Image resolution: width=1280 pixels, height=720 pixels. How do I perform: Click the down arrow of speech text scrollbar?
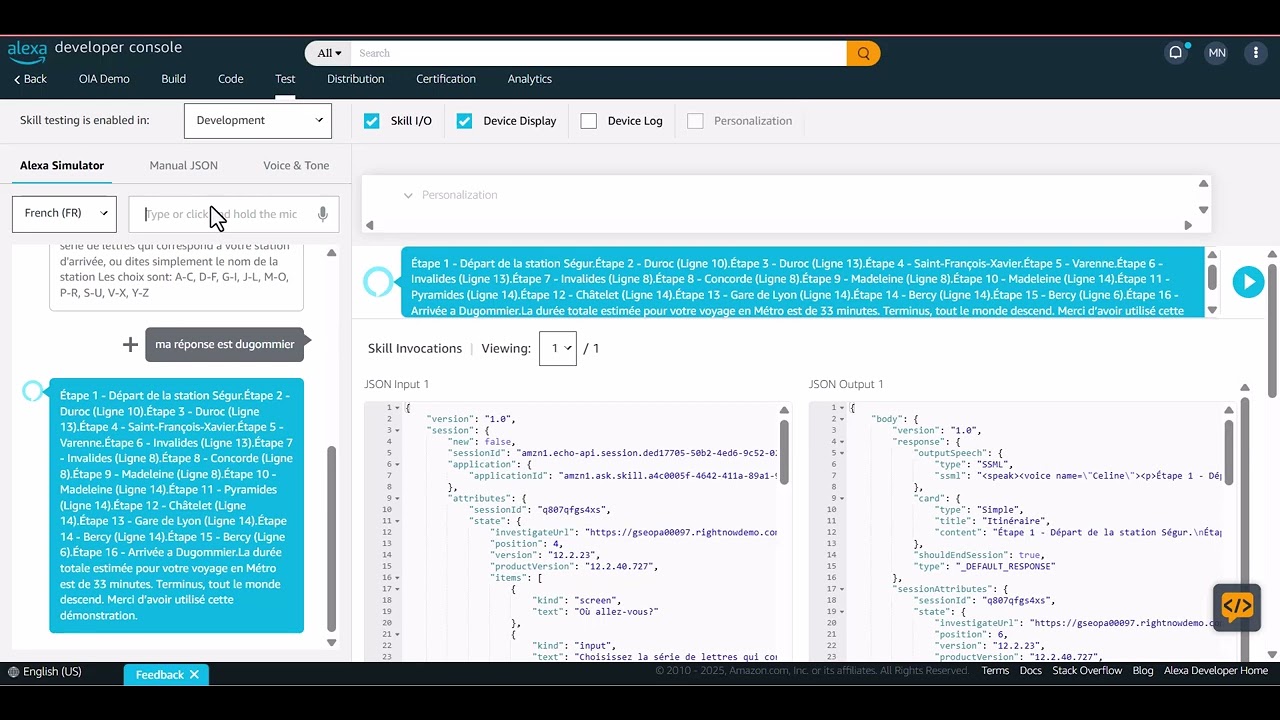click(1212, 310)
